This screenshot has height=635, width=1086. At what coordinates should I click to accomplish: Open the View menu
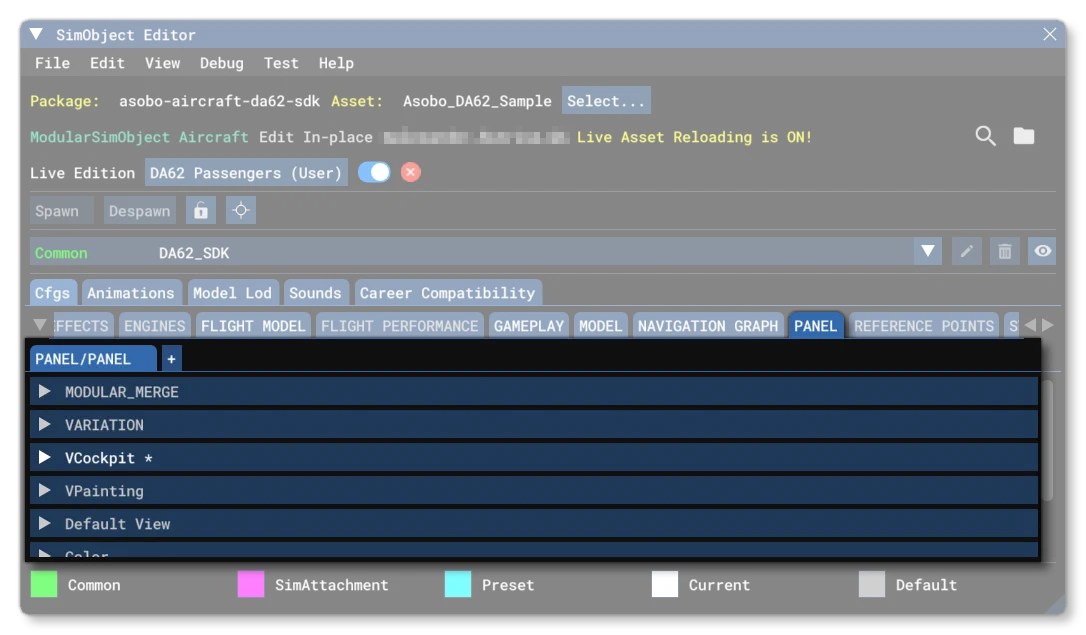click(163, 63)
